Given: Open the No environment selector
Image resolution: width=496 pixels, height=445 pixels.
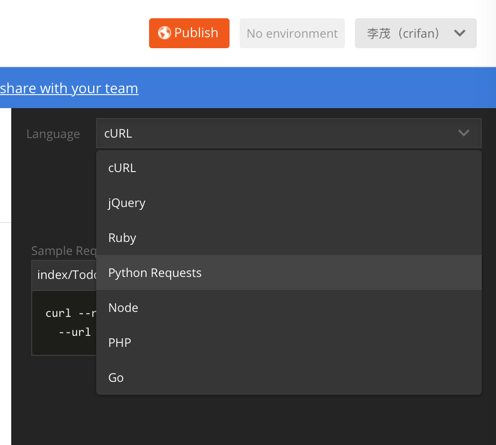Looking at the screenshot, I should (292, 33).
